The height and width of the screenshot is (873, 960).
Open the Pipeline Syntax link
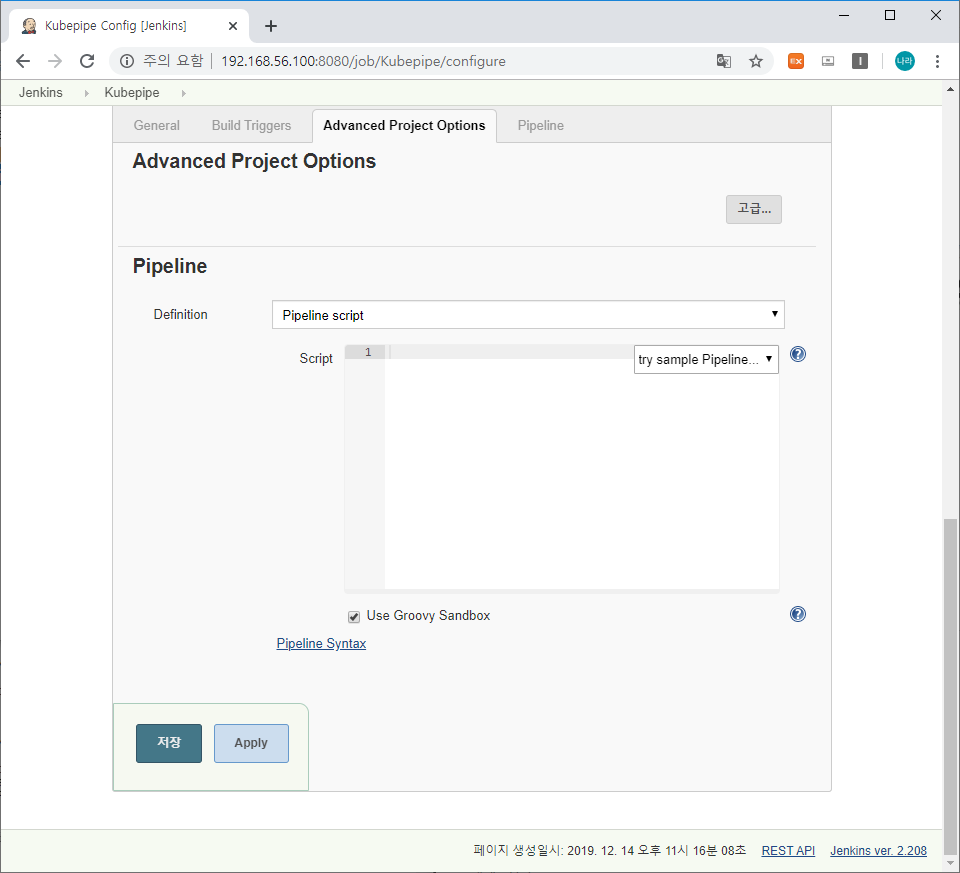tap(321, 643)
